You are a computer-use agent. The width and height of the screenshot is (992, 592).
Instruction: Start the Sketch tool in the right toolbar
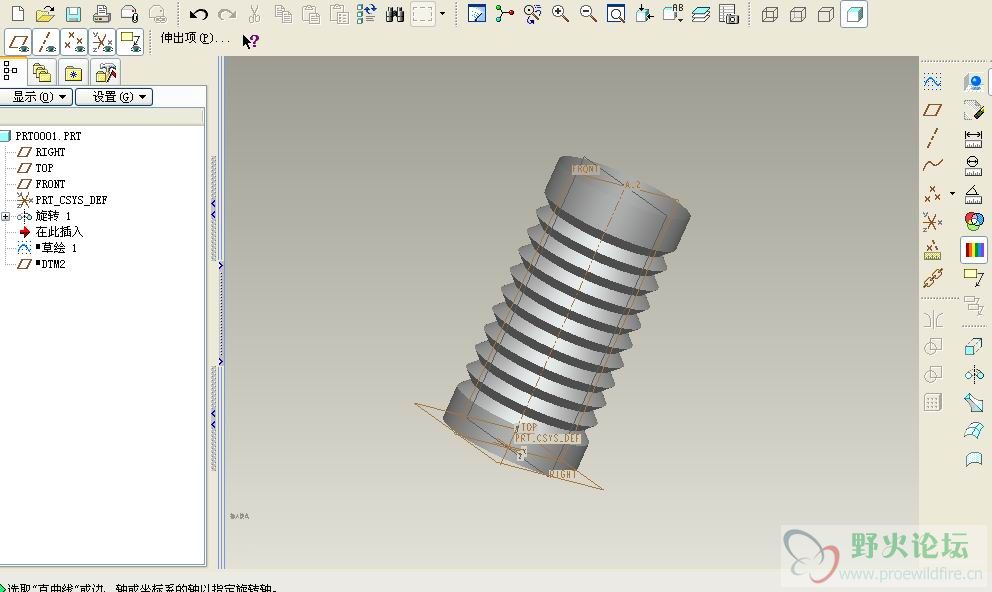click(x=933, y=82)
